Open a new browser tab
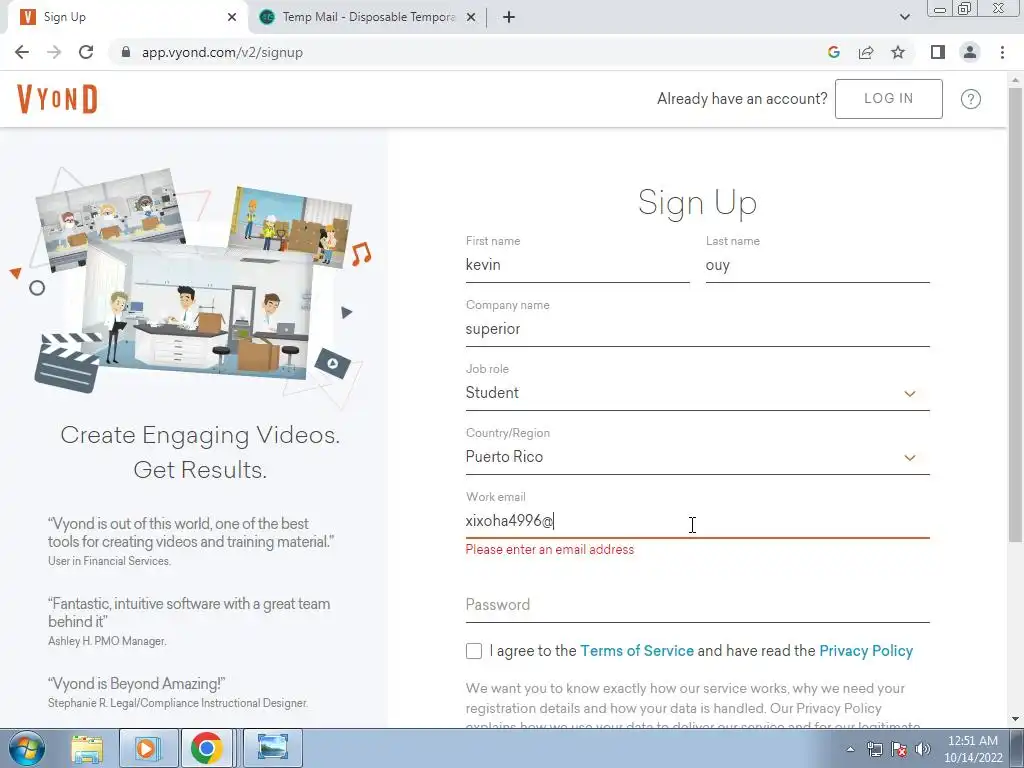Screen dimensions: 1024x768 (x=509, y=17)
